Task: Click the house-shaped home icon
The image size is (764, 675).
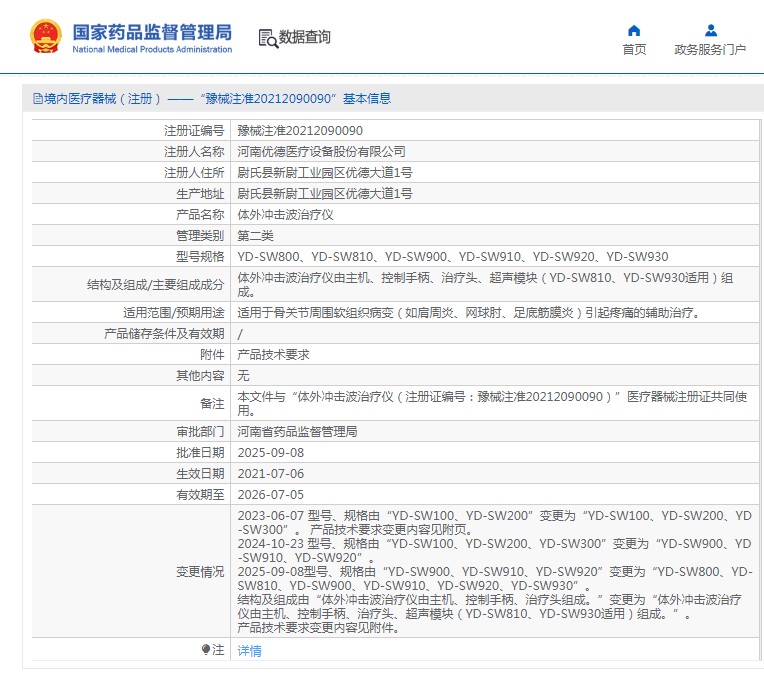Action: tap(634, 30)
